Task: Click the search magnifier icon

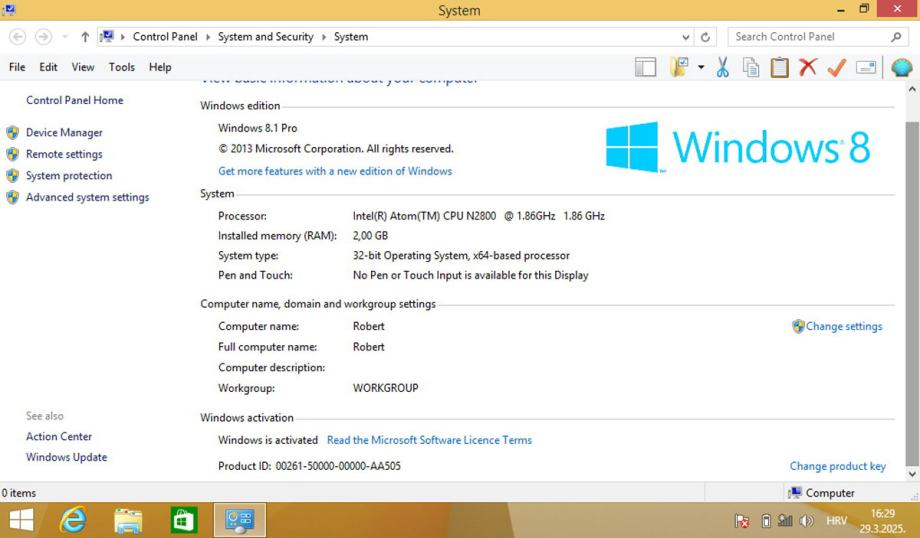Action: tap(896, 37)
